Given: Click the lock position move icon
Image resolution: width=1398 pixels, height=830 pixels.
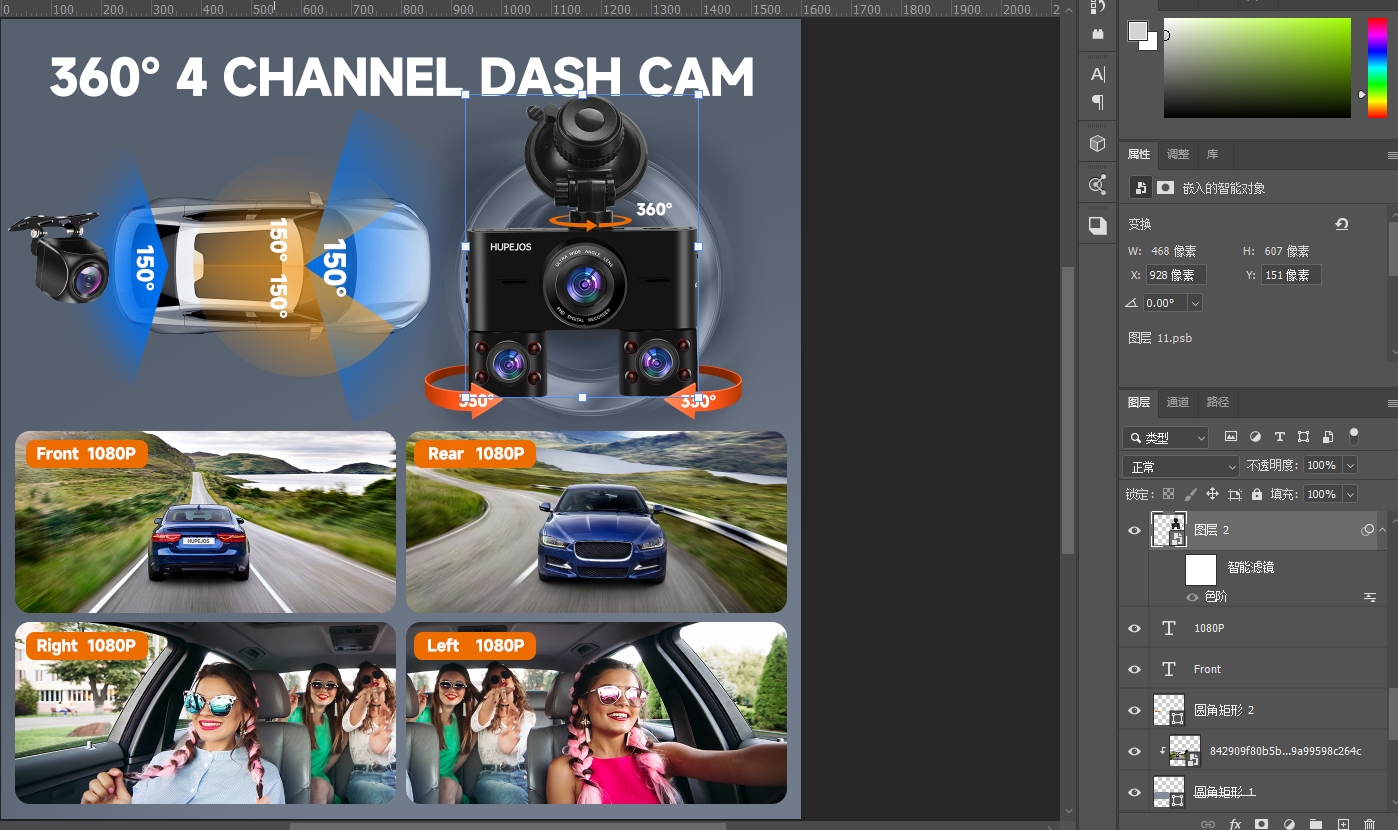Looking at the screenshot, I should tap(1212, 494).
